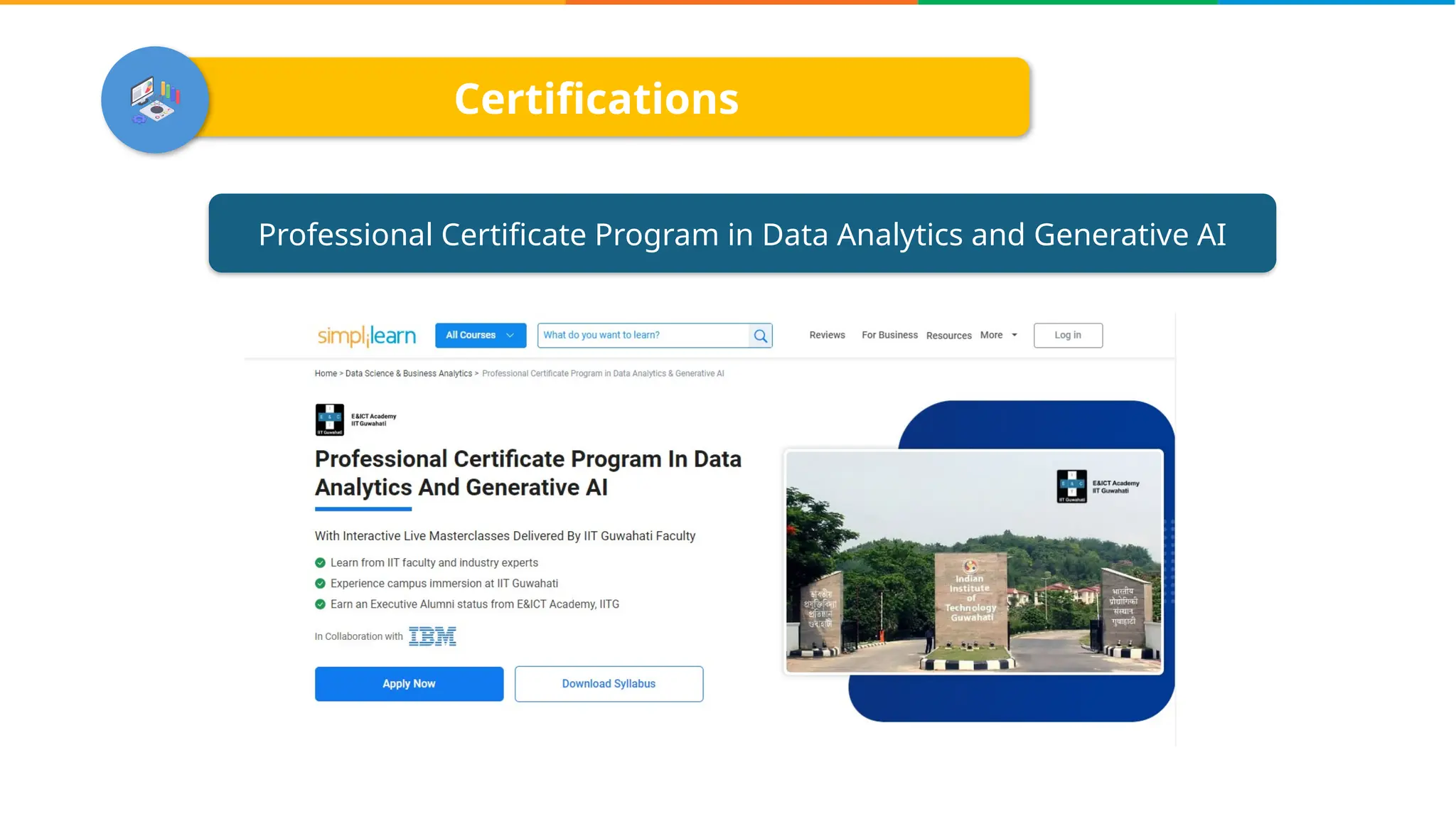This screenshot has width=1456, height=819.
Task: Open the For Business menu item
Action: pos(889,335)
